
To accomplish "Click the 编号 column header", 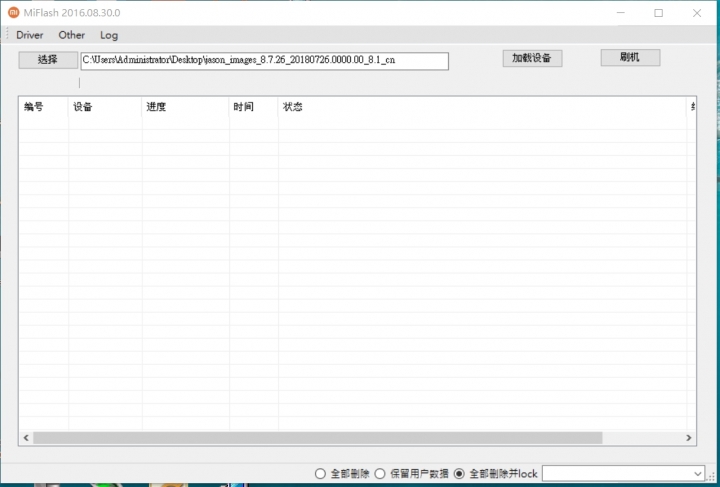I will point(44,107).
